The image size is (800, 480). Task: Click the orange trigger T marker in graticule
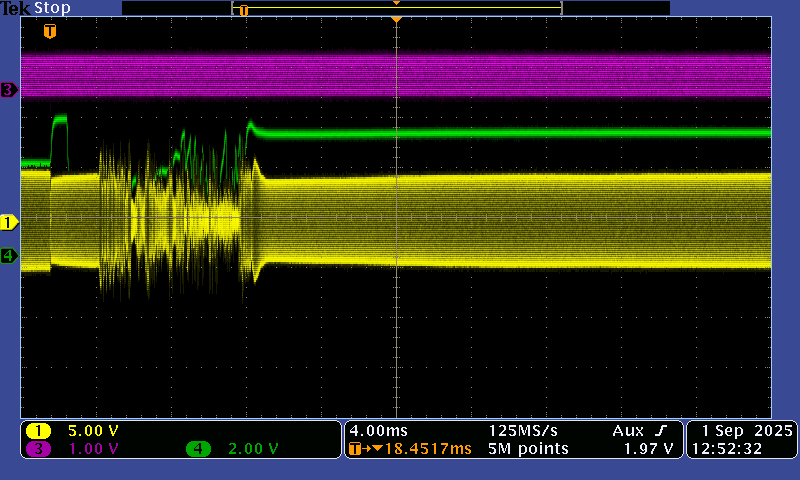(49, 31)
